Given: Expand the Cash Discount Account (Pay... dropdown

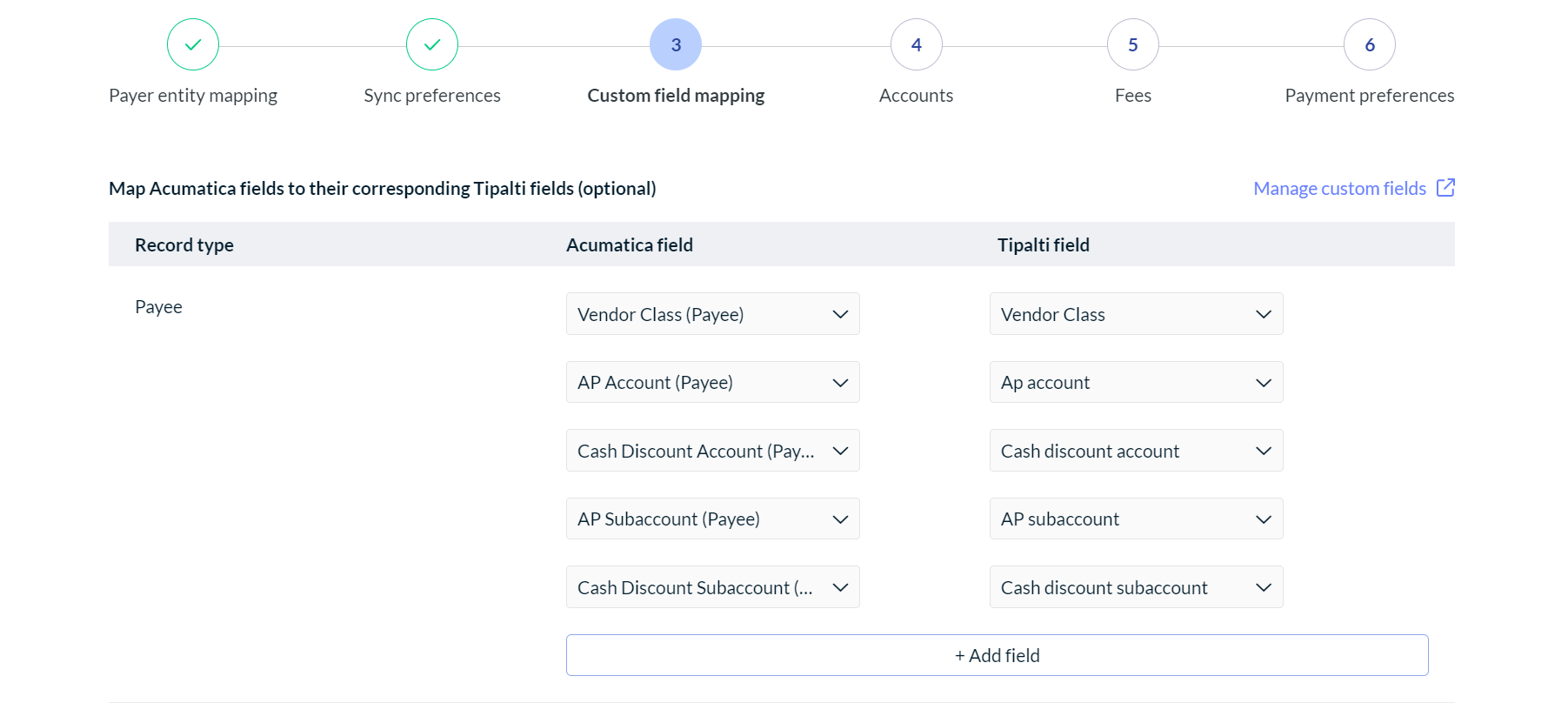Looking at the screenshot, I should pyautogui.click(x=713, y=451).
